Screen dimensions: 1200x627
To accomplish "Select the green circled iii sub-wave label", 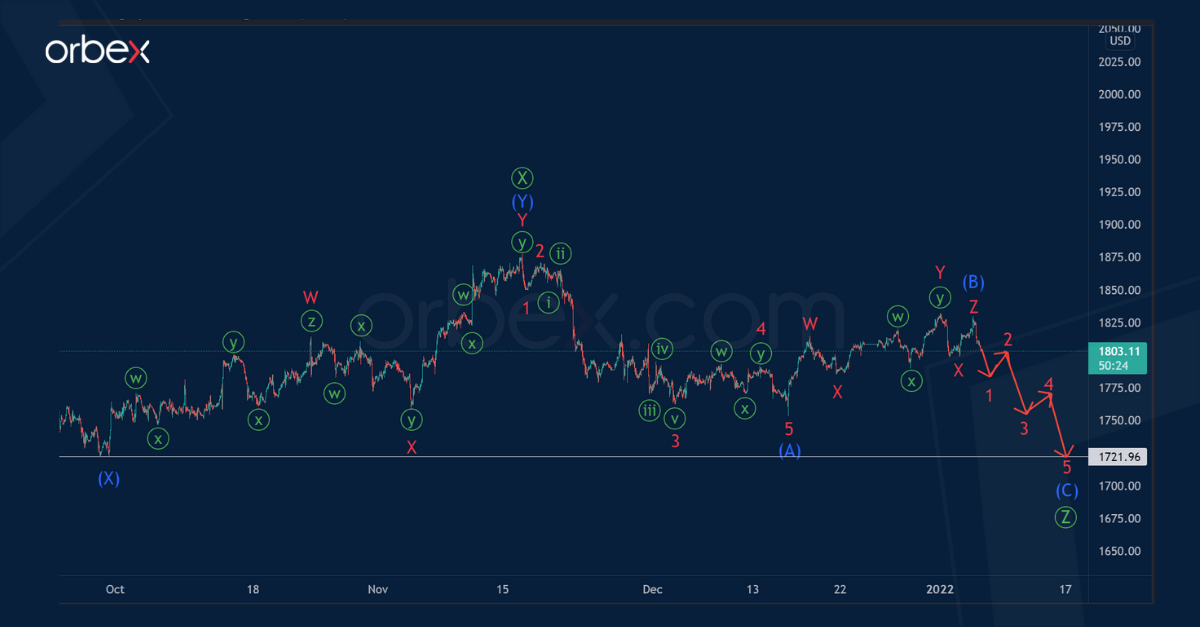I will (x=650, y=410).
